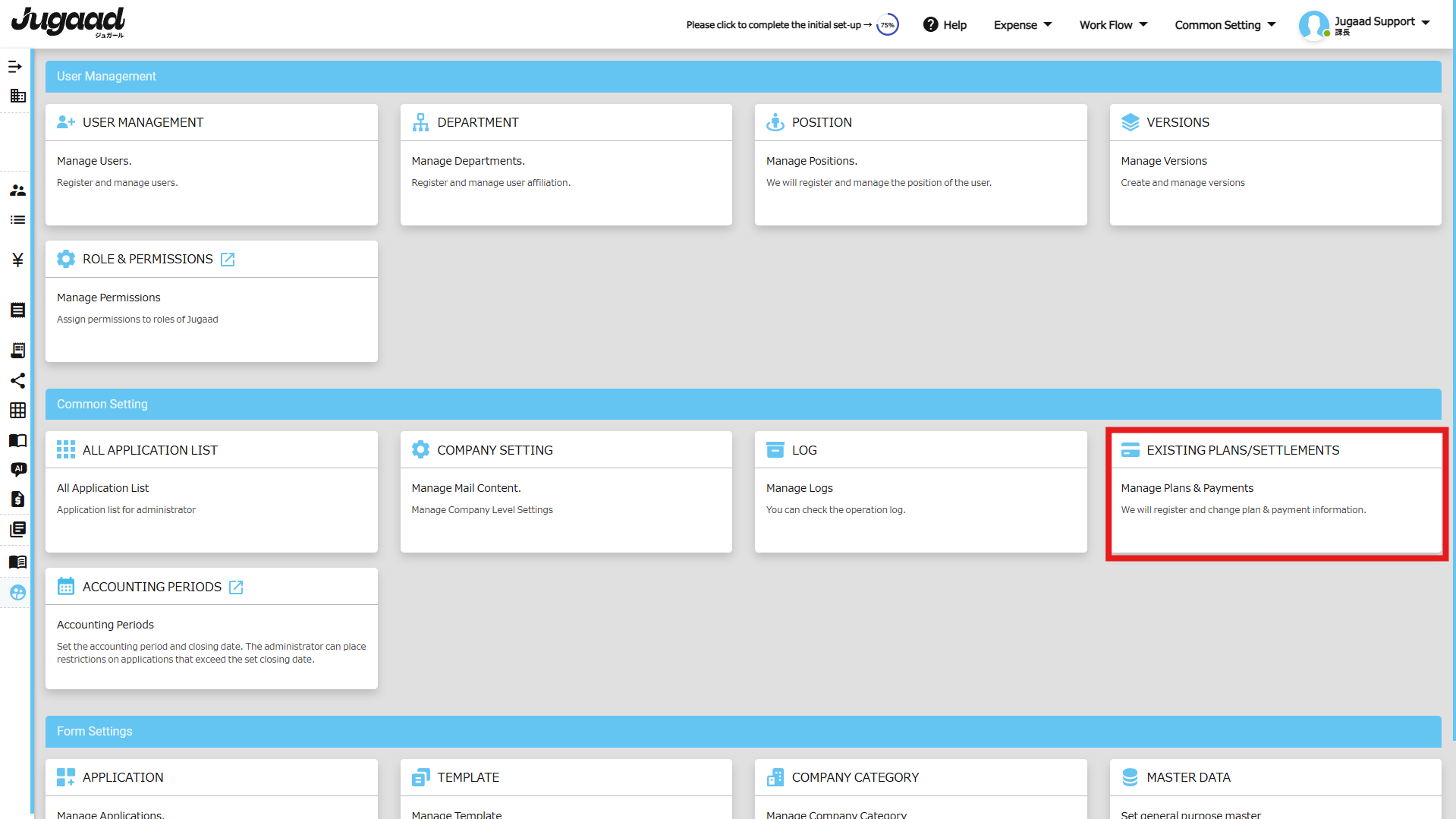Open the yen currency sidebar icon
The height and width of the screenshot is (819, 1456).
click(x=17, y=260)
